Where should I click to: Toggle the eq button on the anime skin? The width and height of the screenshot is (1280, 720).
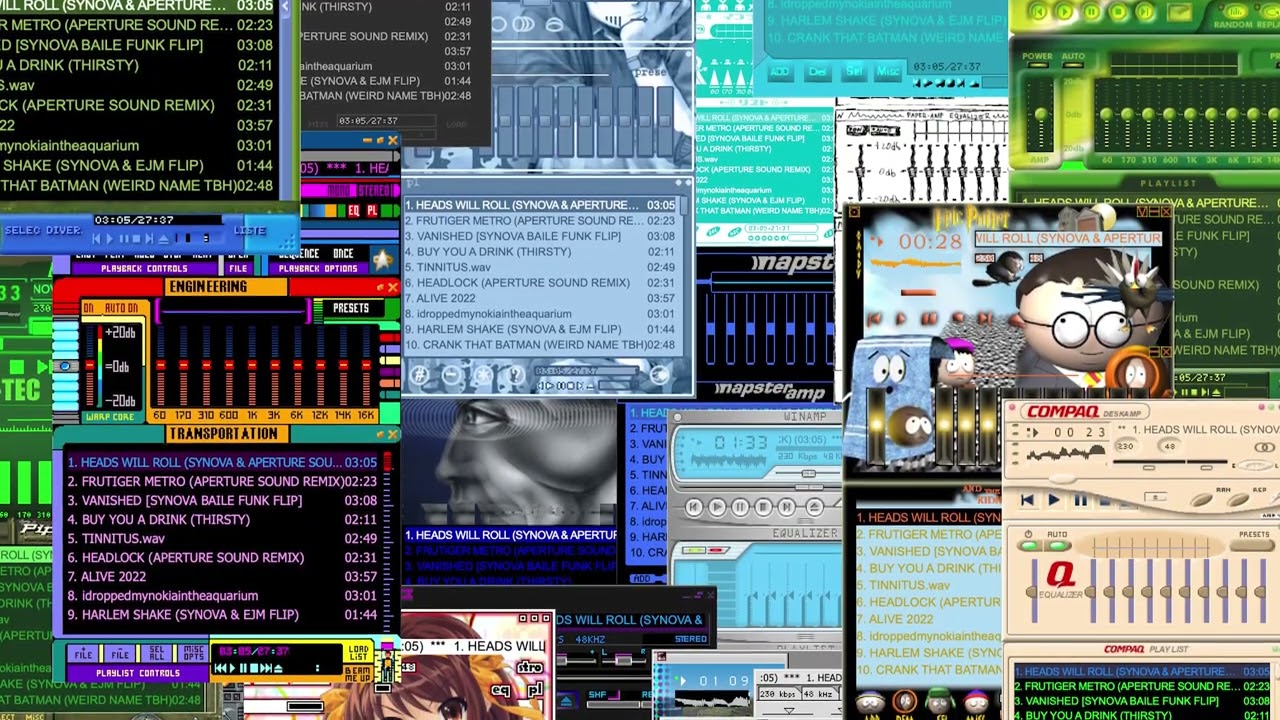[501, 690]
